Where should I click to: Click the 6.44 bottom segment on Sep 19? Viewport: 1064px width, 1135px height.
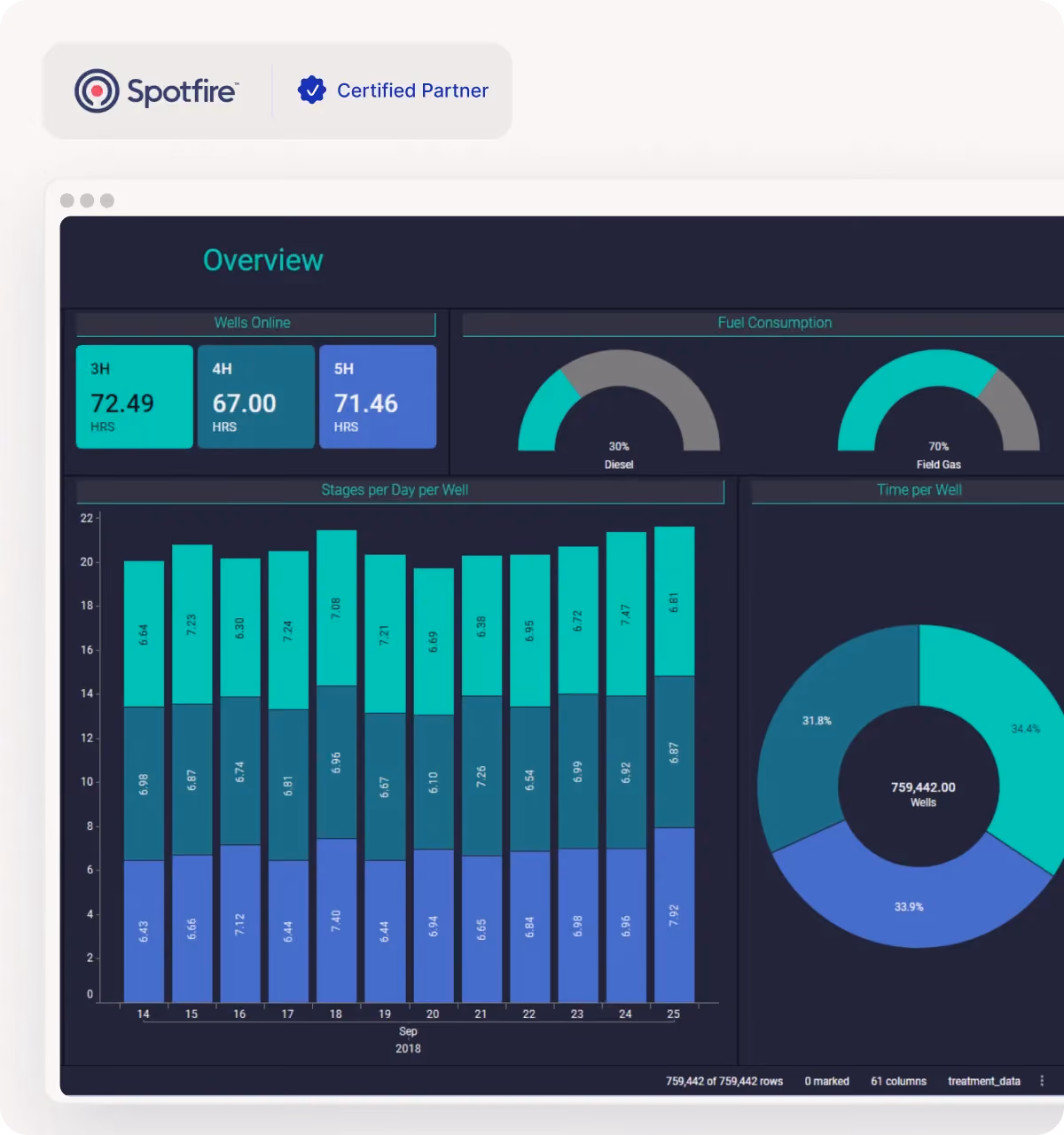tap(385, 931)
